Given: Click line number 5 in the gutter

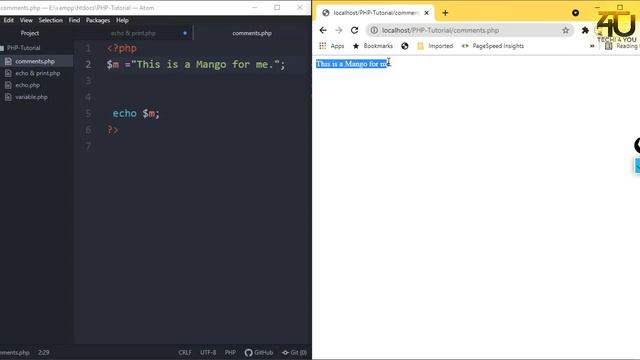Looking at the screenshot, I should 88,113.
